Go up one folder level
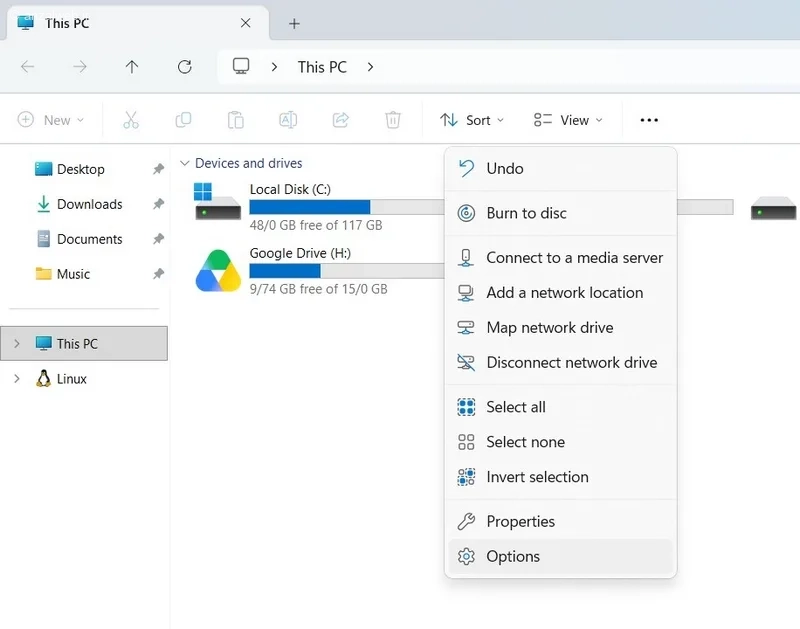Viewport: 800px width, 629px height. [132, 66]
